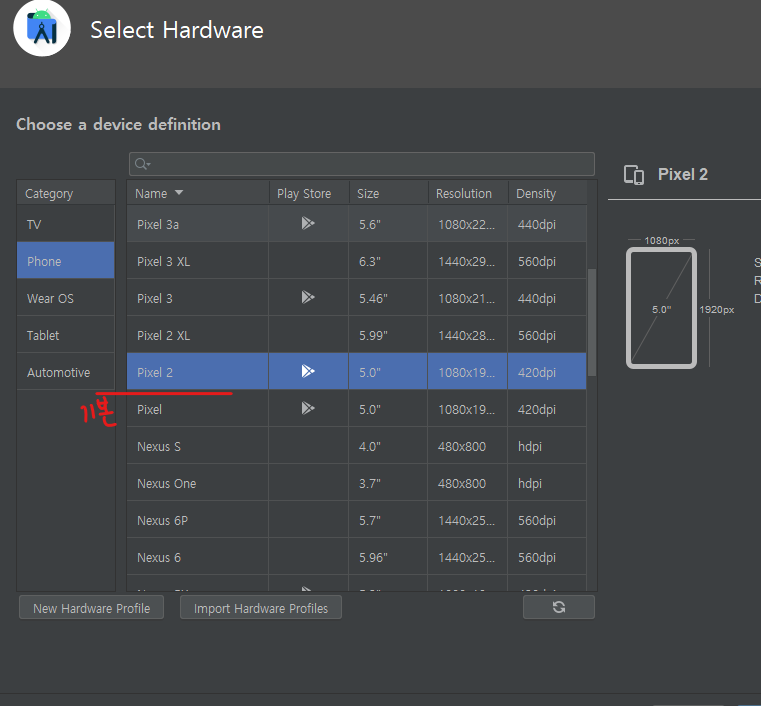
Task: Click the 1440x28... resolution cell
Action: tap(467, 335)
